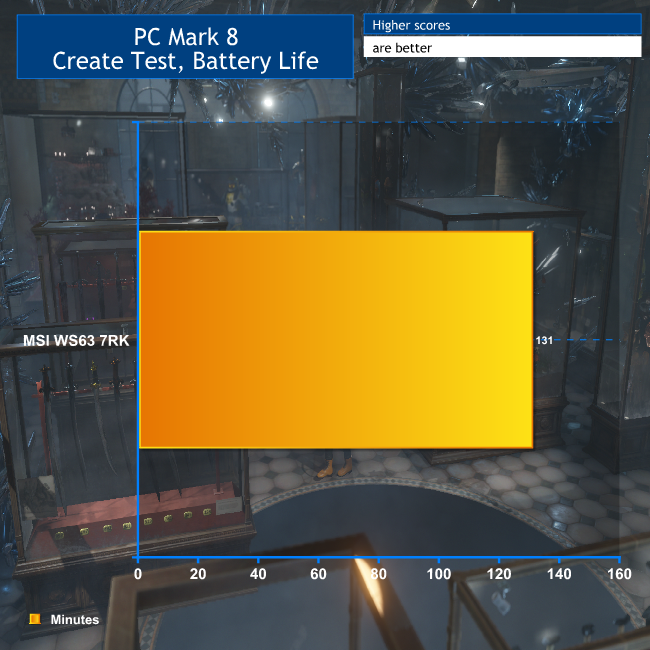Click the 20 axis tick label
Image resolution: width=650 pixels, height=650 pixels.
198,574
